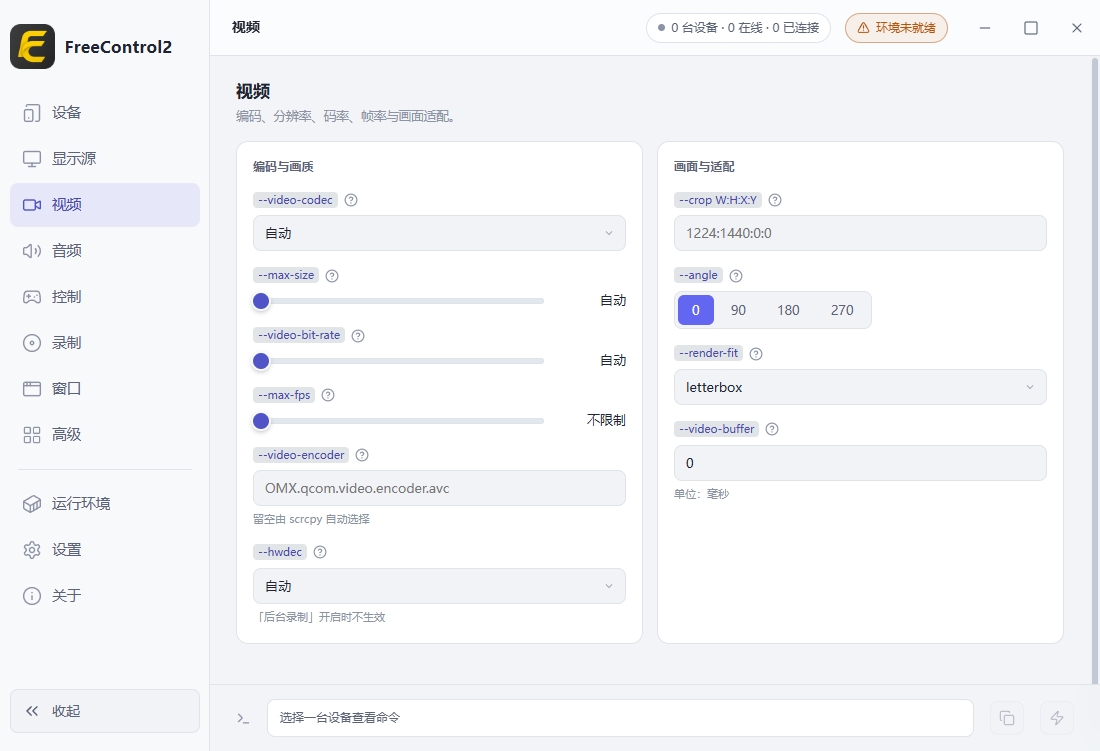Open the 关于 (about) sidebar page

click(105, 596)
